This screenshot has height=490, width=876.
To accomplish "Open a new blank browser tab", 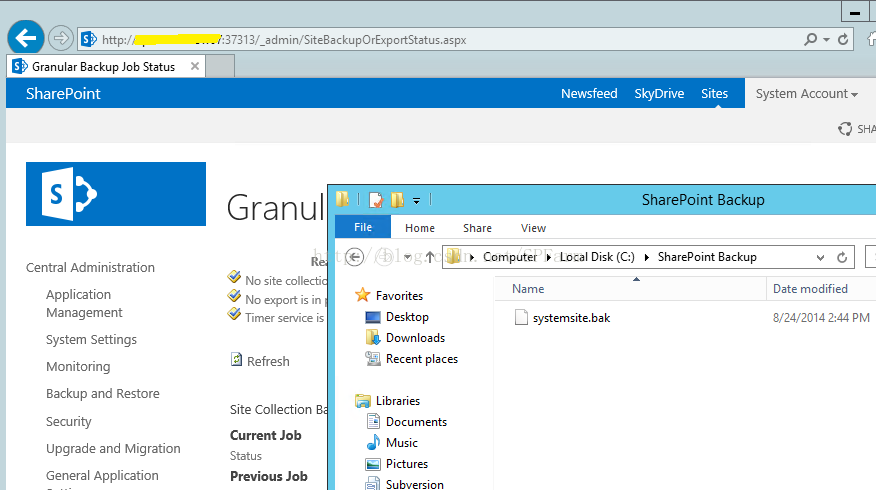I will coord(220,66).
